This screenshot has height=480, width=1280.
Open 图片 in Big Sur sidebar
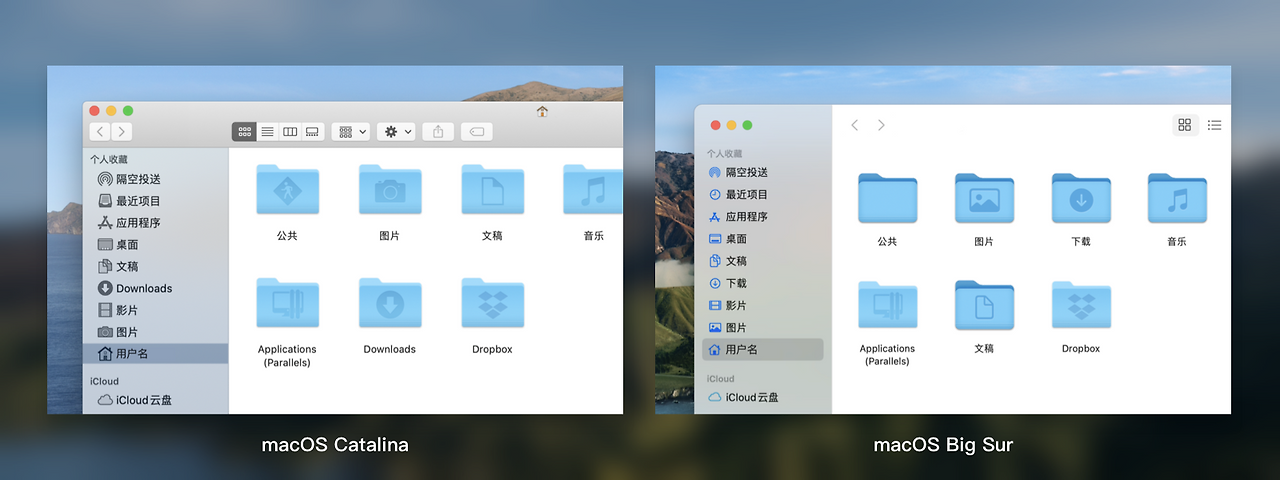click(763, 327)
